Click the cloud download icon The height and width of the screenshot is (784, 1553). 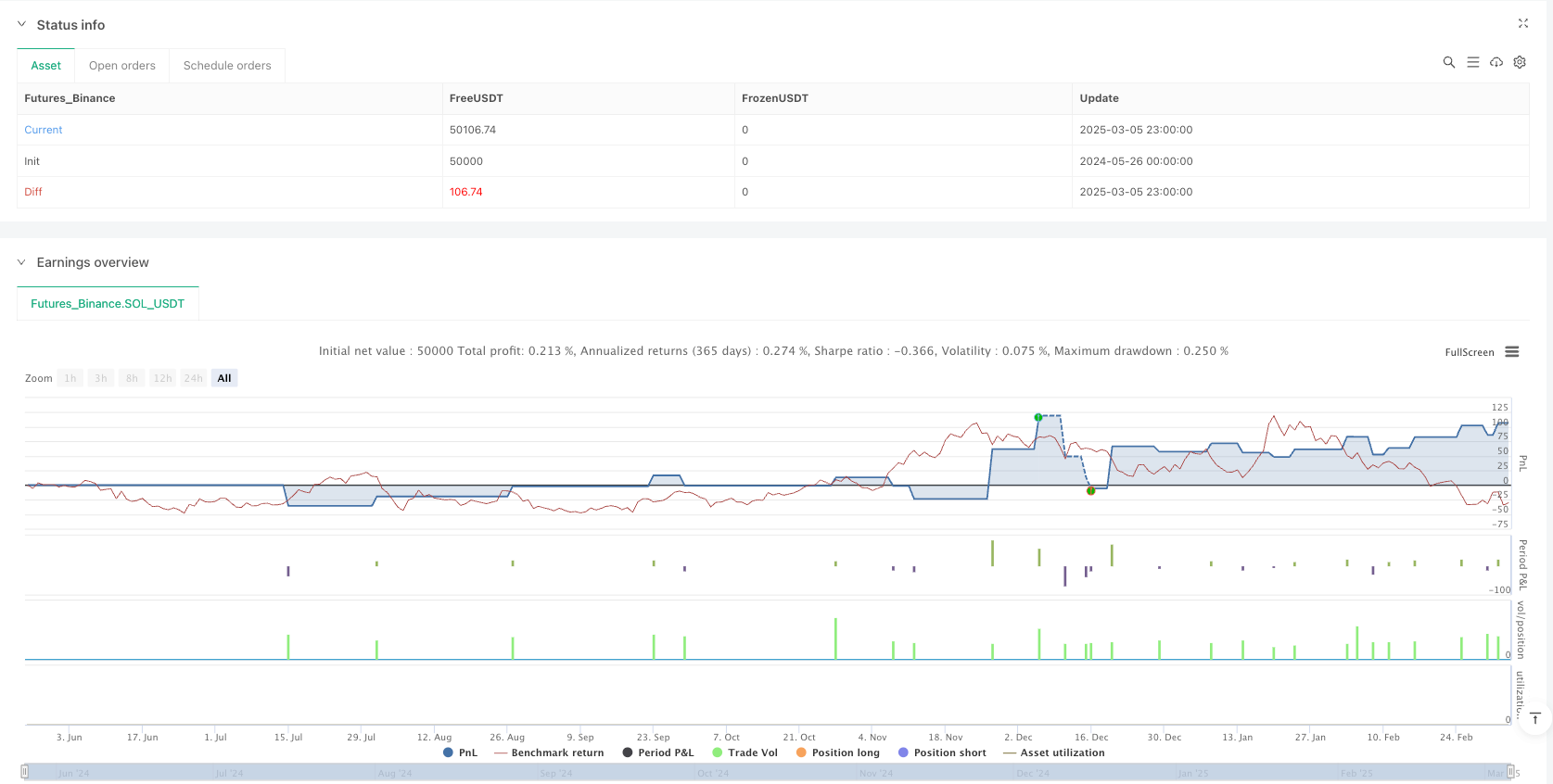click(1496, 62)
